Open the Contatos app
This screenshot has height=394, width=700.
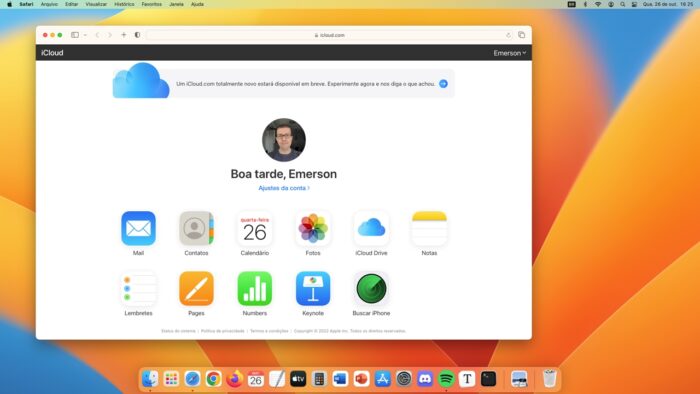tap(196, 228)
